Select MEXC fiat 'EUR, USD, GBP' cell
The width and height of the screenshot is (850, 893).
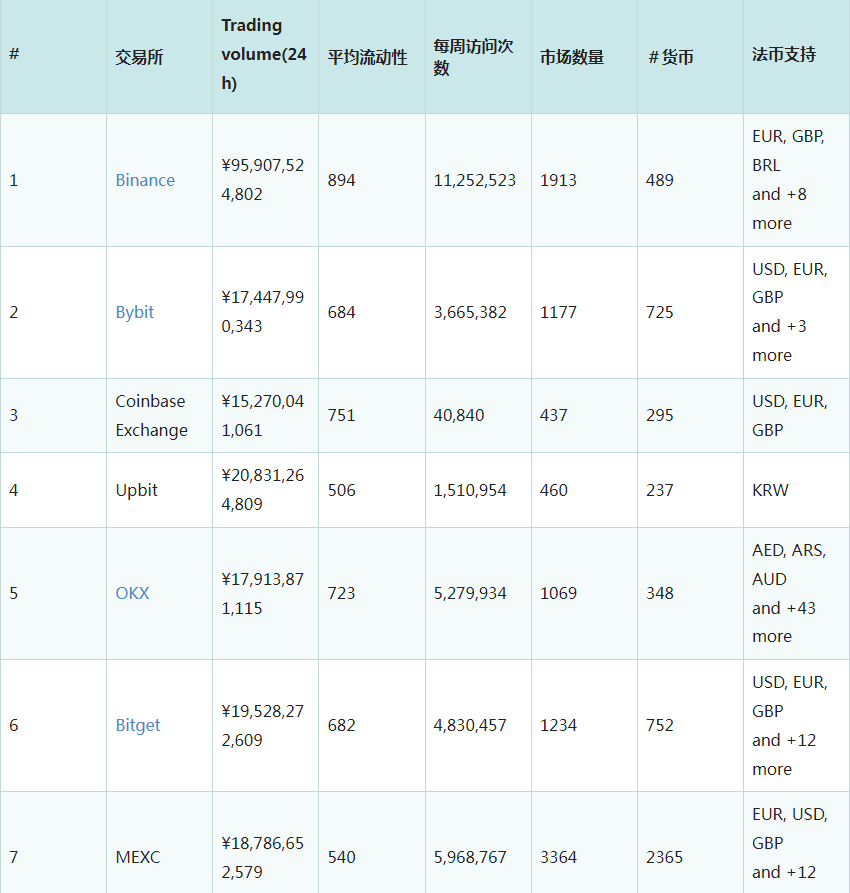click(796, 843)
